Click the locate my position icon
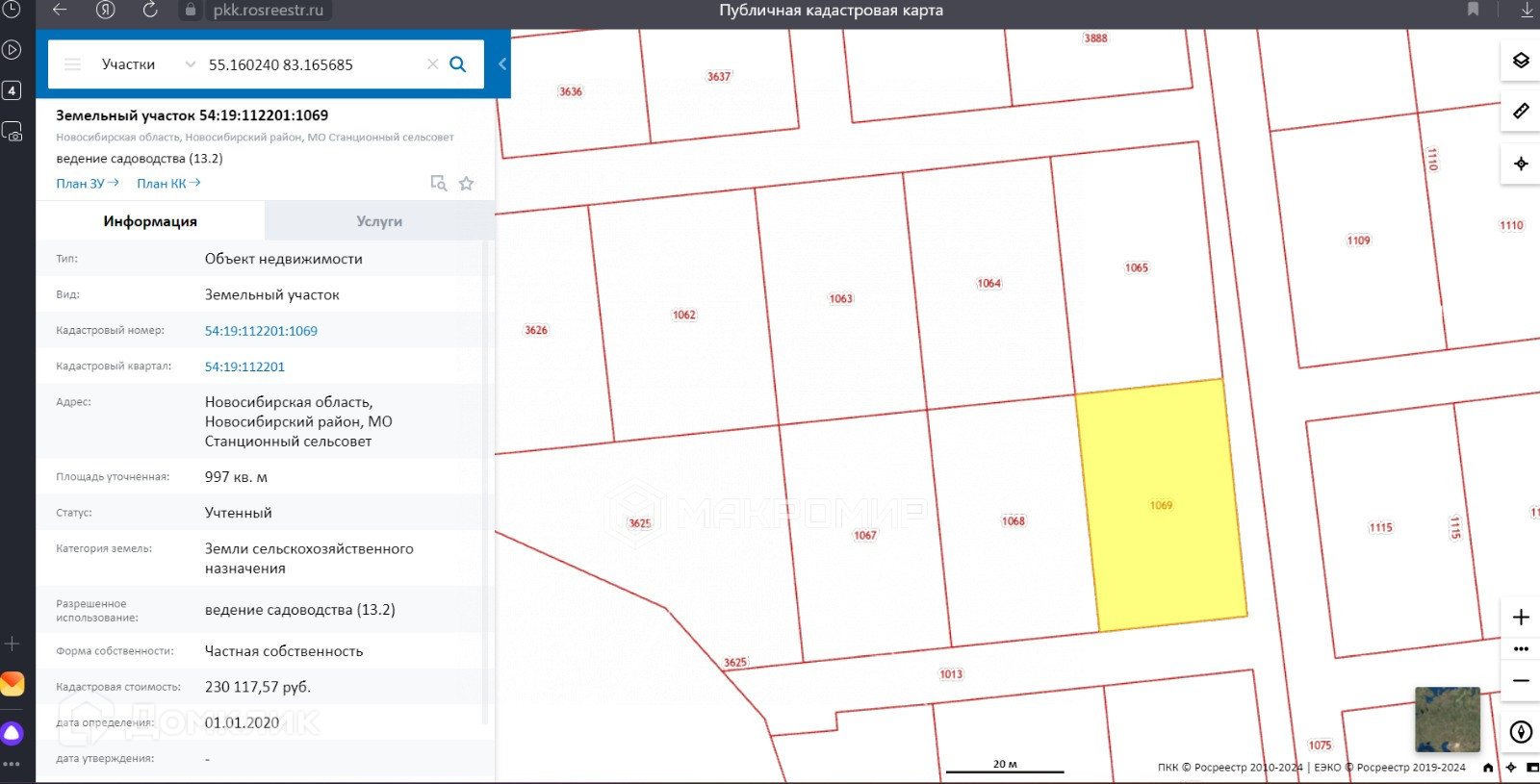This screenshot has height=784, width=1540. tap(1521, 164)
